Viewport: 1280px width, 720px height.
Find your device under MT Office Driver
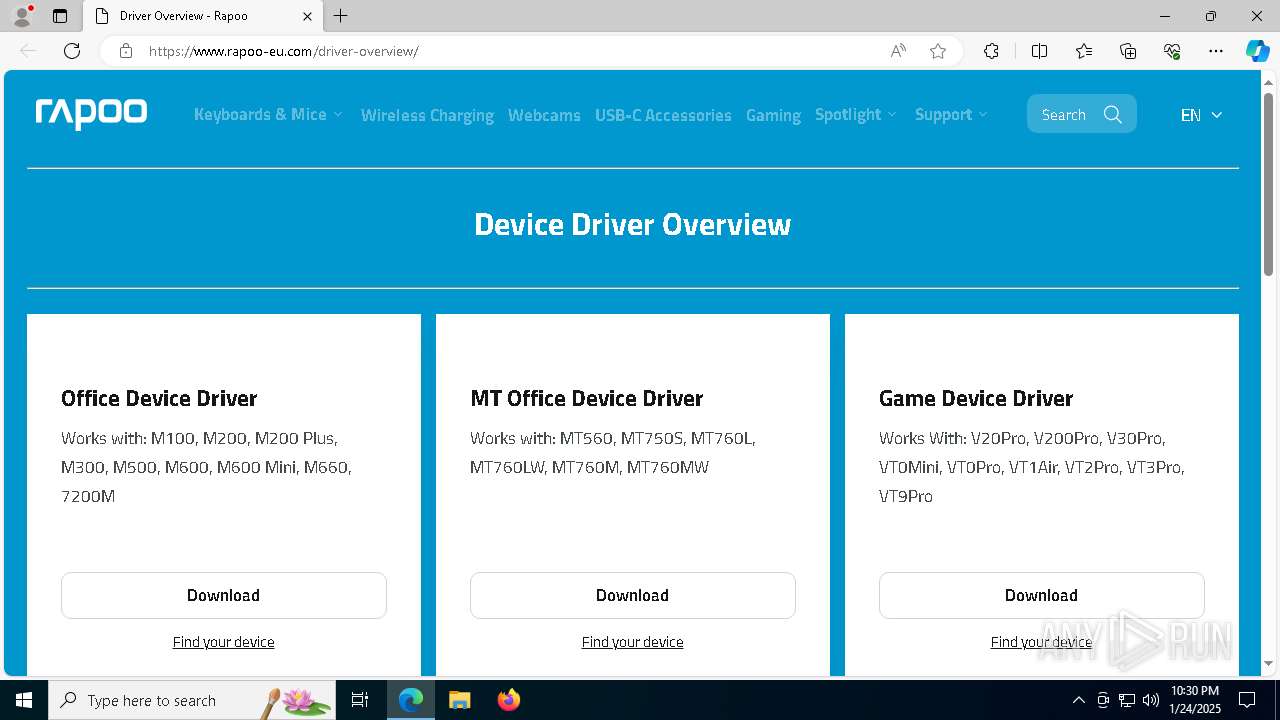(x=633, y=642)
